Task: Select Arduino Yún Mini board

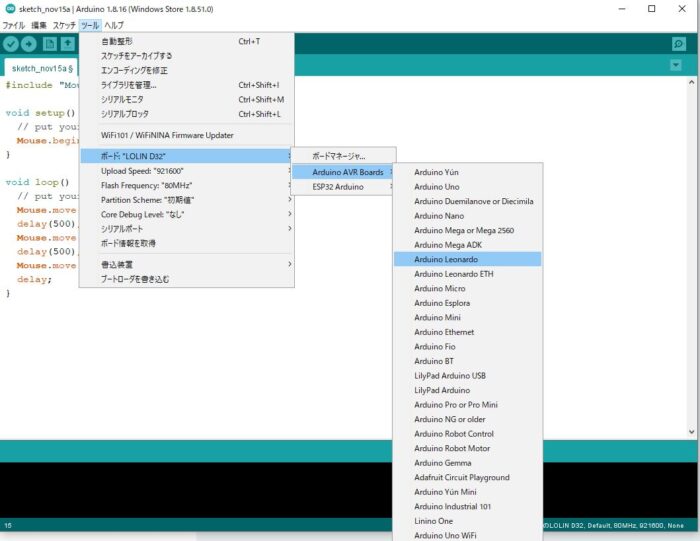Action: pos(467,492)
